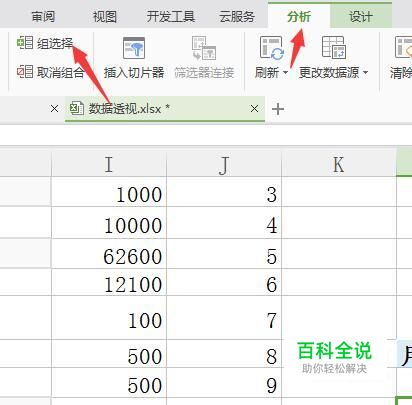This screenshot has width=412, height=405.
Task: Select the cell with 500 beside 9
Action: [x=109, y=382]
